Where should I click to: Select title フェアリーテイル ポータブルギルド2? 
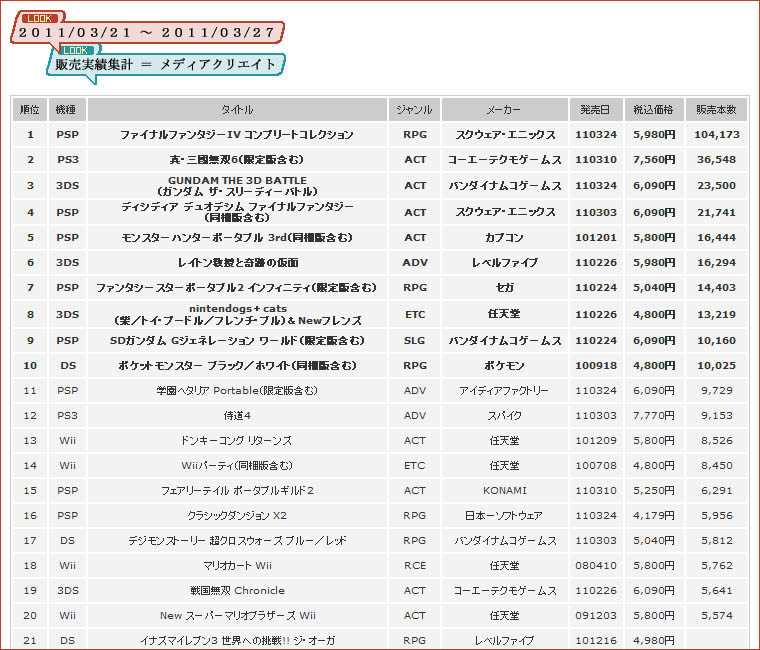(x=237, y=491)
